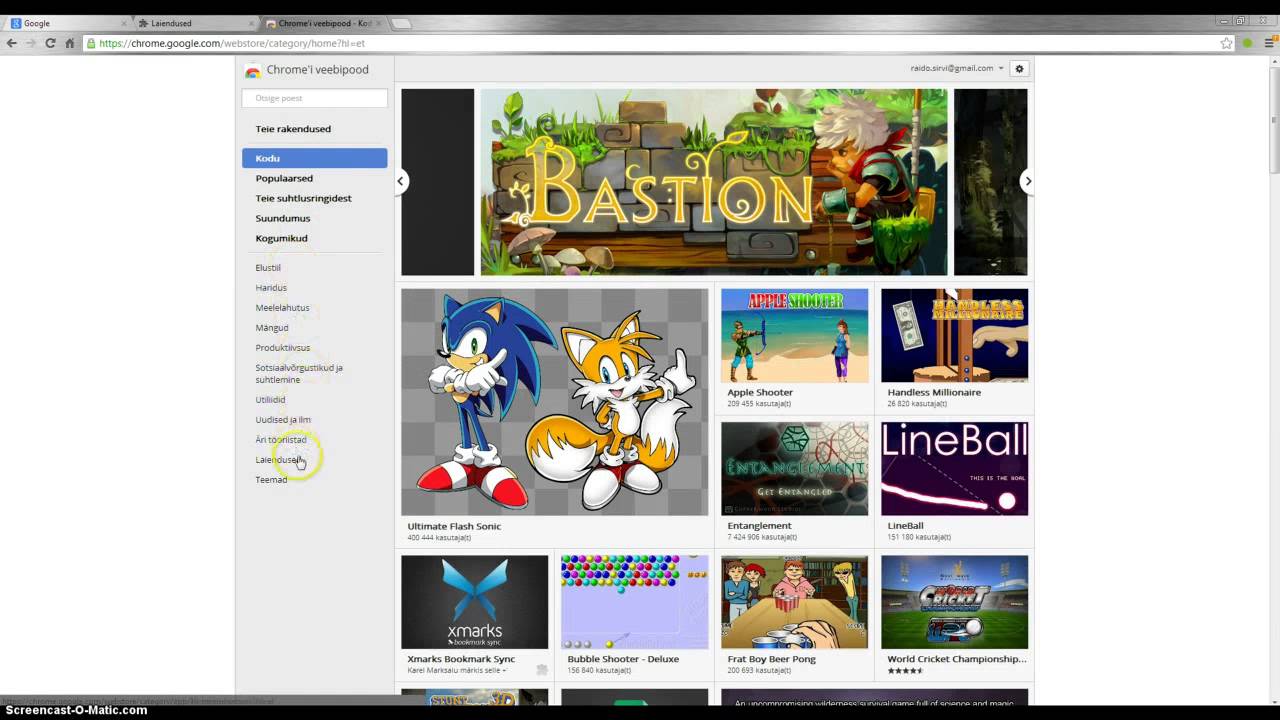Open the Xmarks Bookmark Sync thumbnail
The image size is (1280, 720).
pos(475,602)
